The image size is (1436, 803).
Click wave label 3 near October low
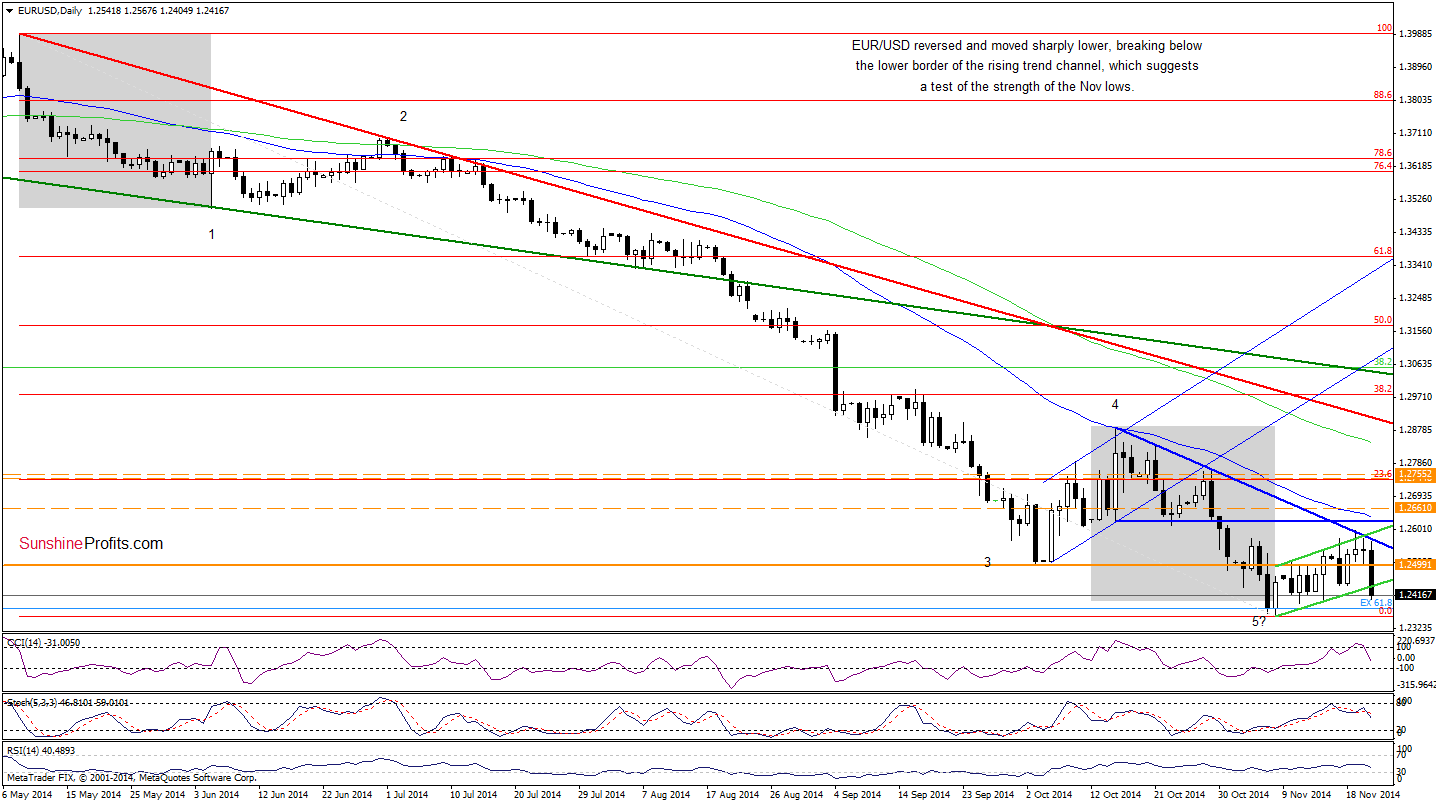tap(987, 563)
